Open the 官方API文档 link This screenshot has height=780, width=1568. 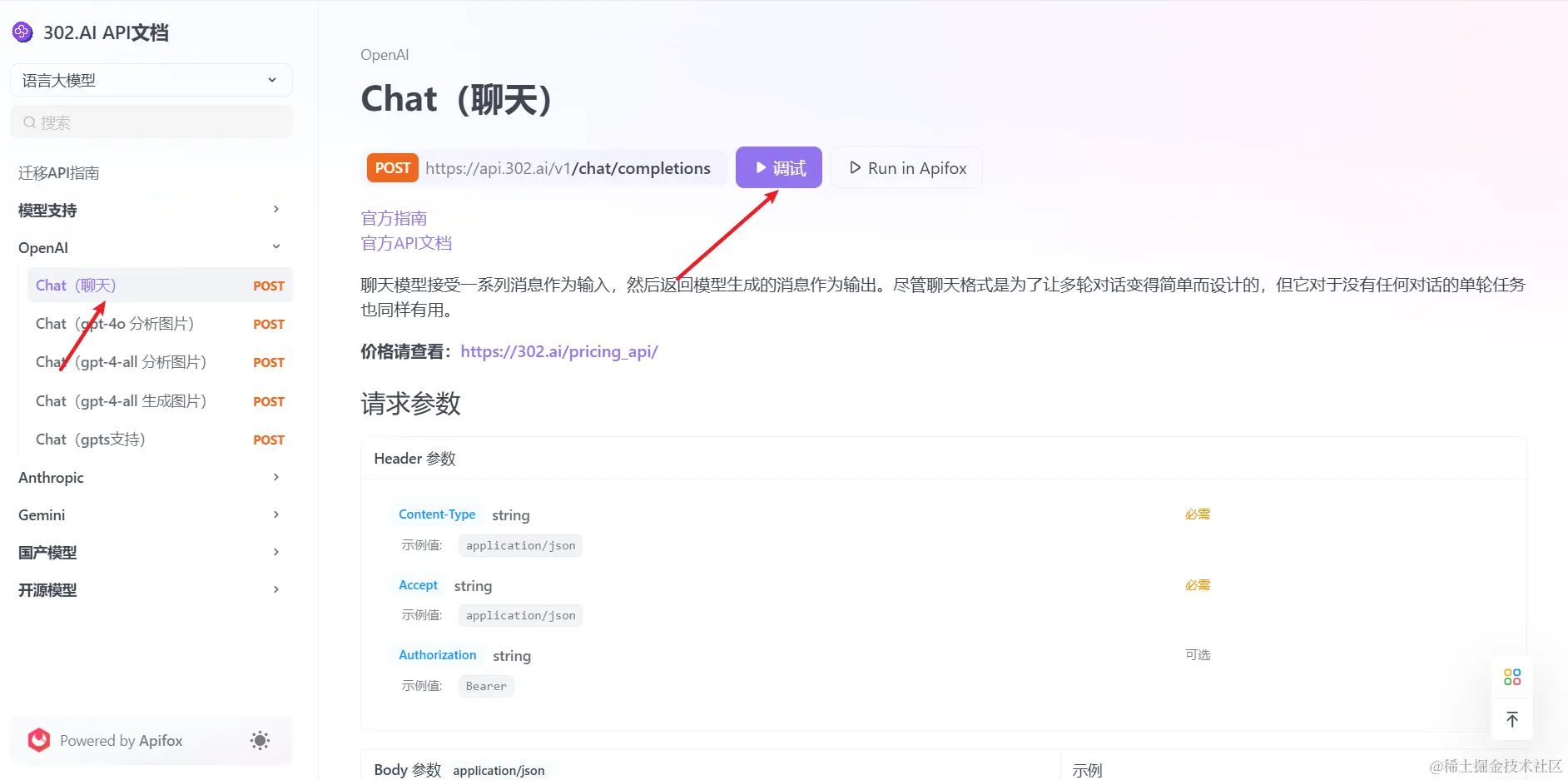(406, 243)
